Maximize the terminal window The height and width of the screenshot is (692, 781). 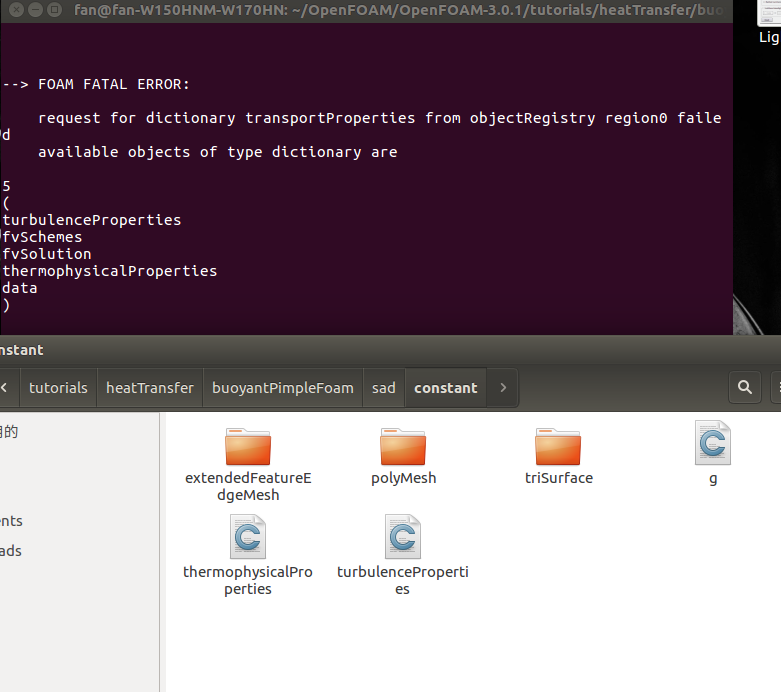click(x=54, y=9)
